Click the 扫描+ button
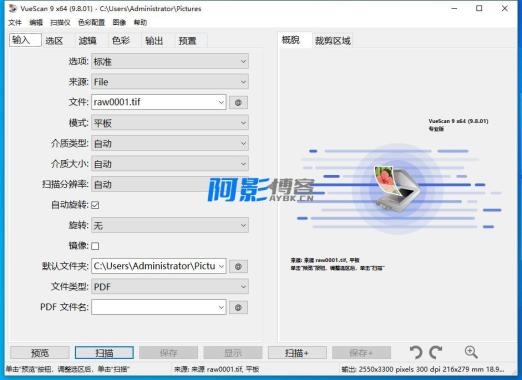The image size is (522, 380). pos(297,353)
